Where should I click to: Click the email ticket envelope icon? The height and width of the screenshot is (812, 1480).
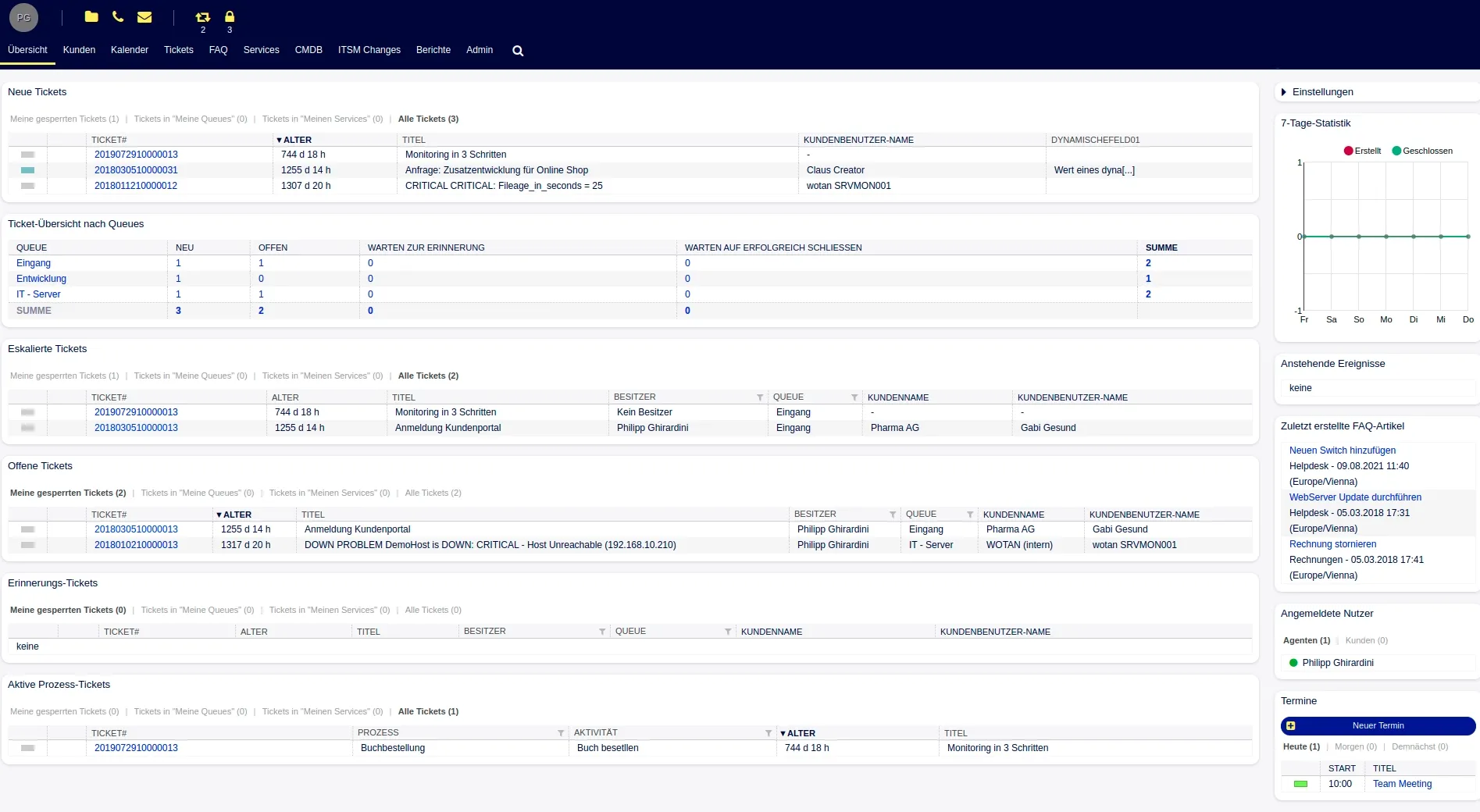click(144, 16)
